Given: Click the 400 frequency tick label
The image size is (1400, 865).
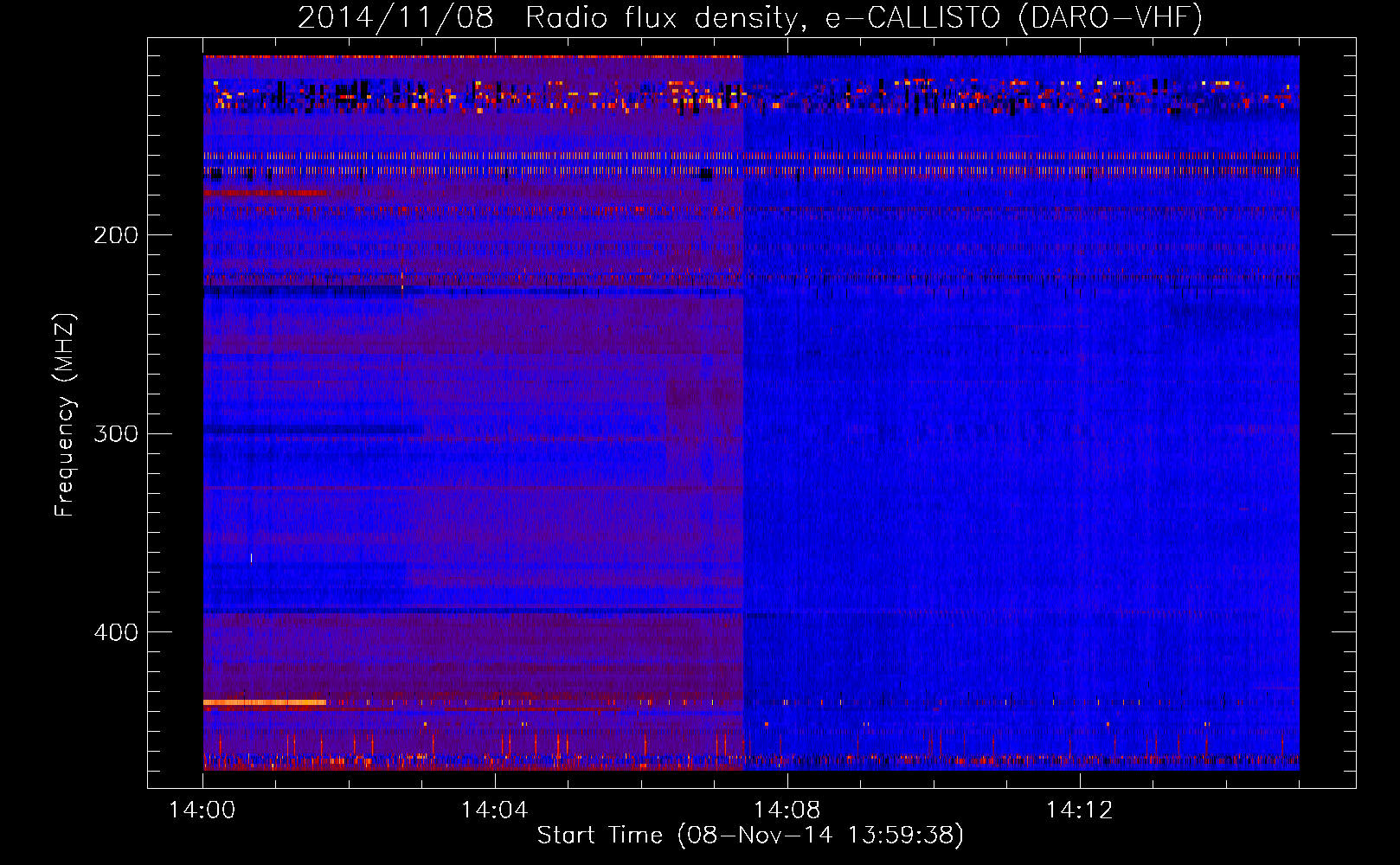Looking at the screenshot, I should coord(116,632).
